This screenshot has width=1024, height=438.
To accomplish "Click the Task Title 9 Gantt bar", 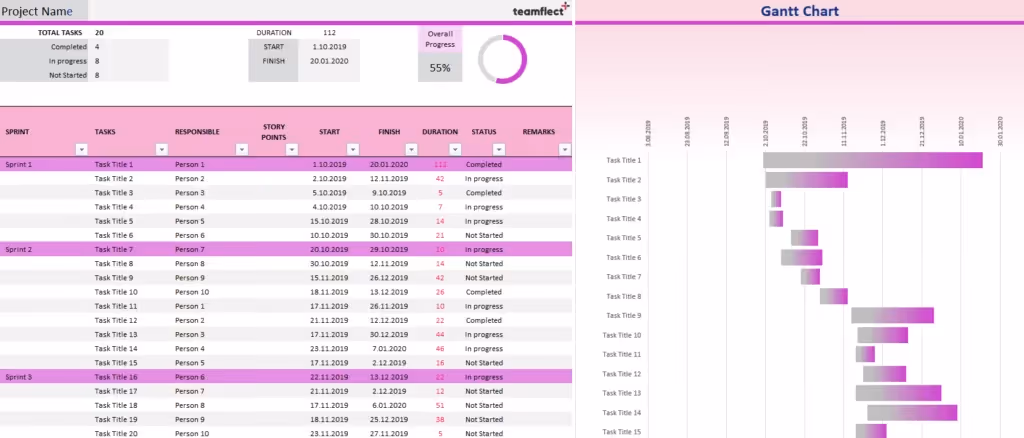I will 892,315.
